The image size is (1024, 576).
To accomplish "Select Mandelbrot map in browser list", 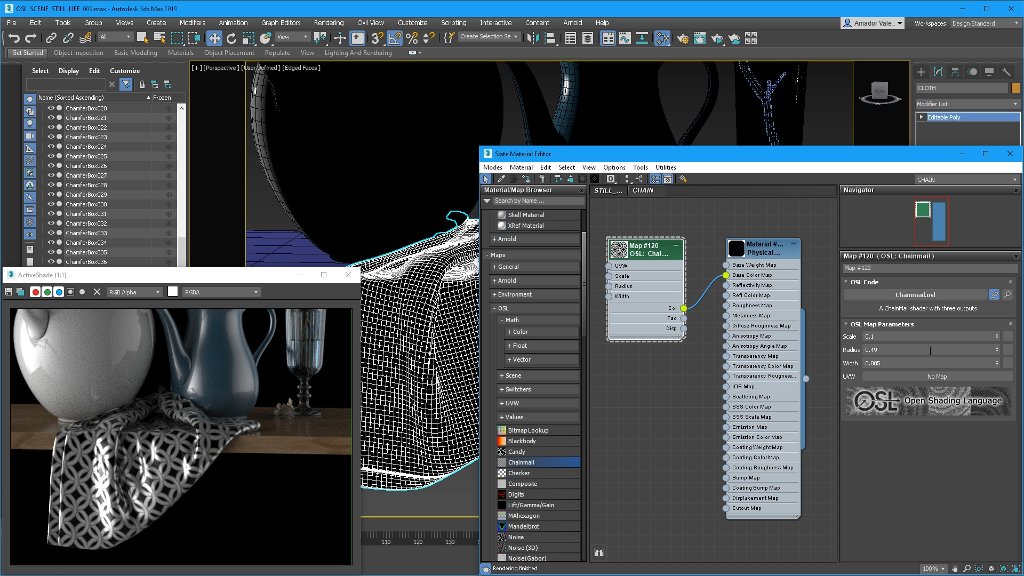I will pyautogui.click(x=538, y=526).
